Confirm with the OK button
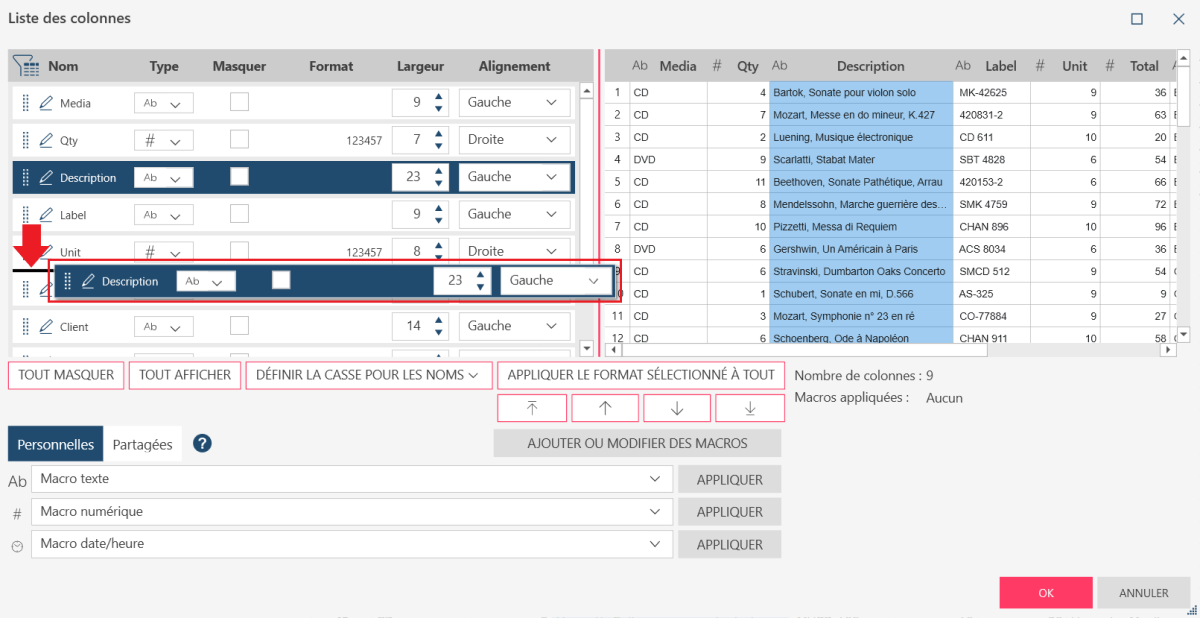This screenshot has width=1200, height=618. [x=1045, y=593]
